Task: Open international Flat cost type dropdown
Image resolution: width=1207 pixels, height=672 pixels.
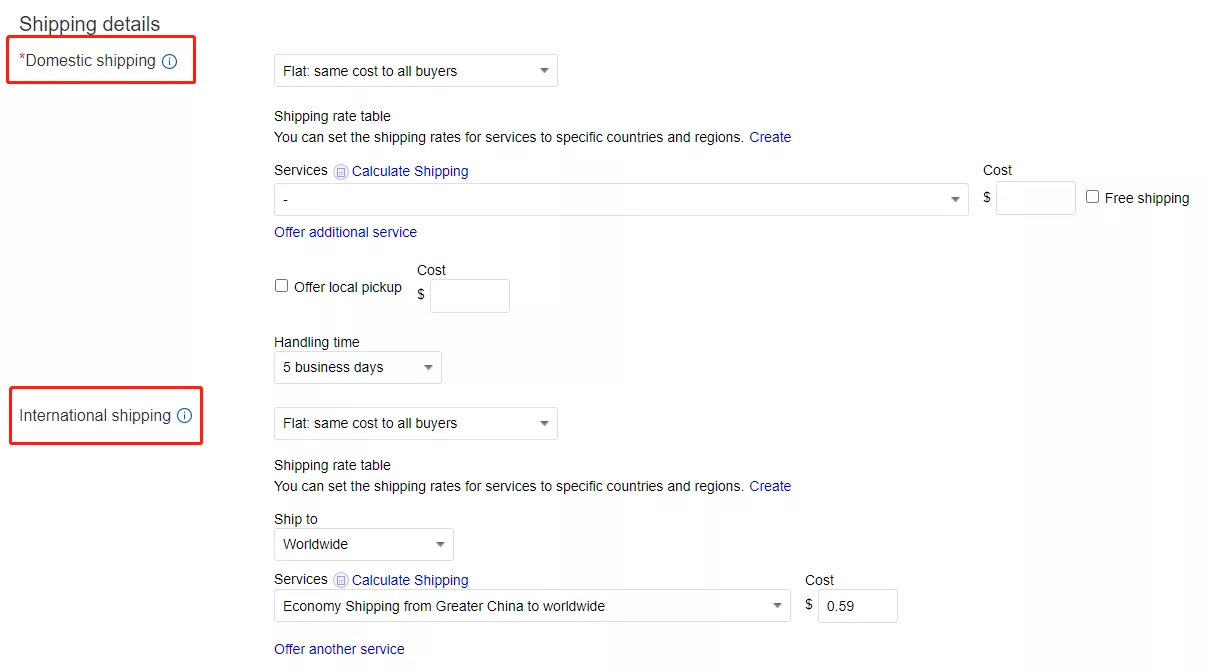Action: [415, 423]
